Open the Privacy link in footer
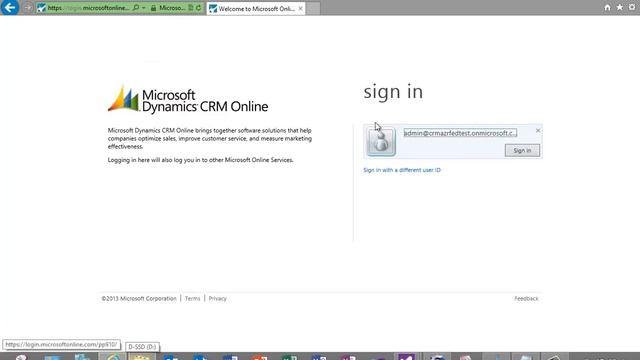640x360 pixels. click(x=218, y=298)
